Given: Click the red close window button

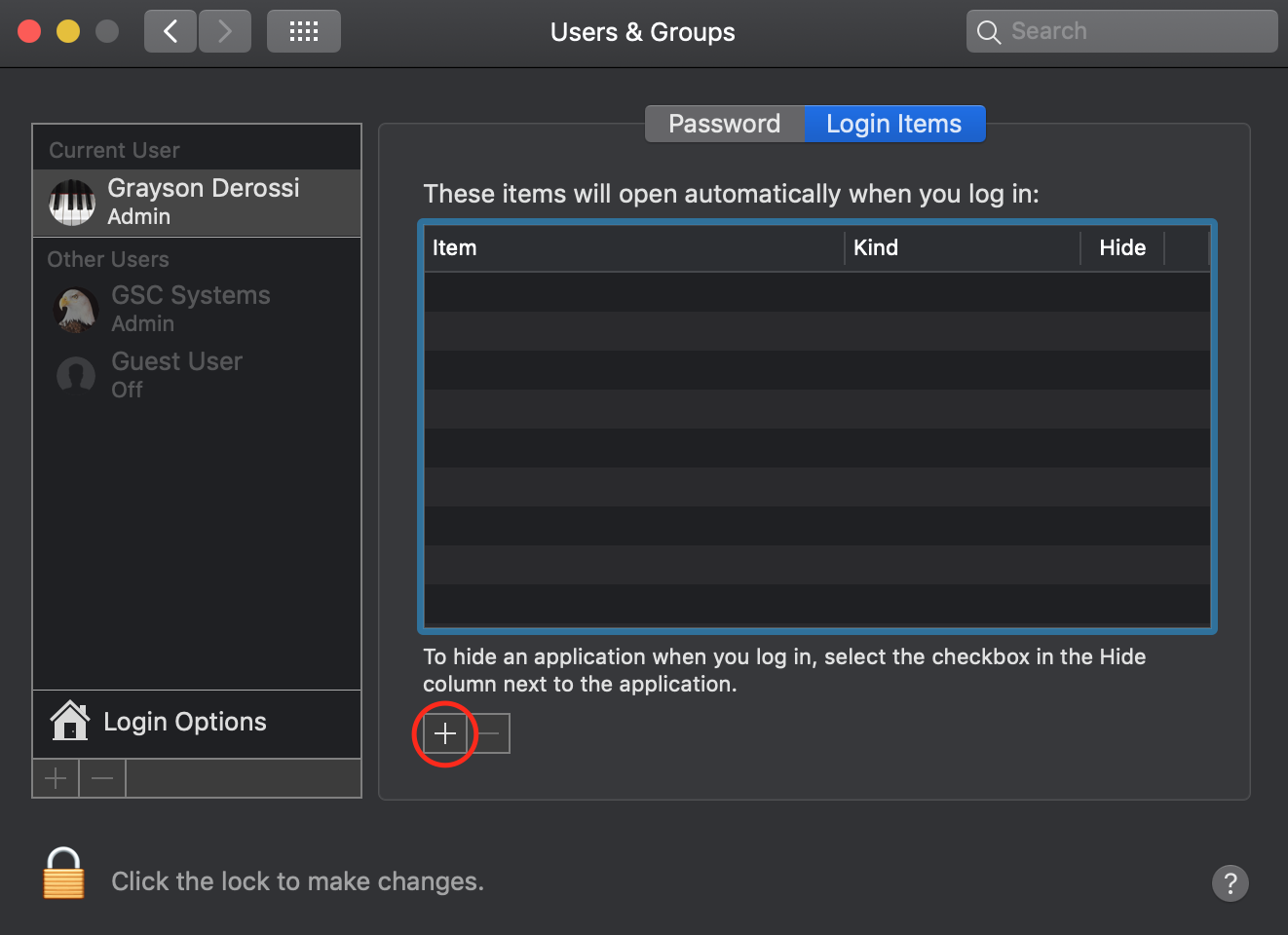Looking at the screenshot, I should click(29, 31).
